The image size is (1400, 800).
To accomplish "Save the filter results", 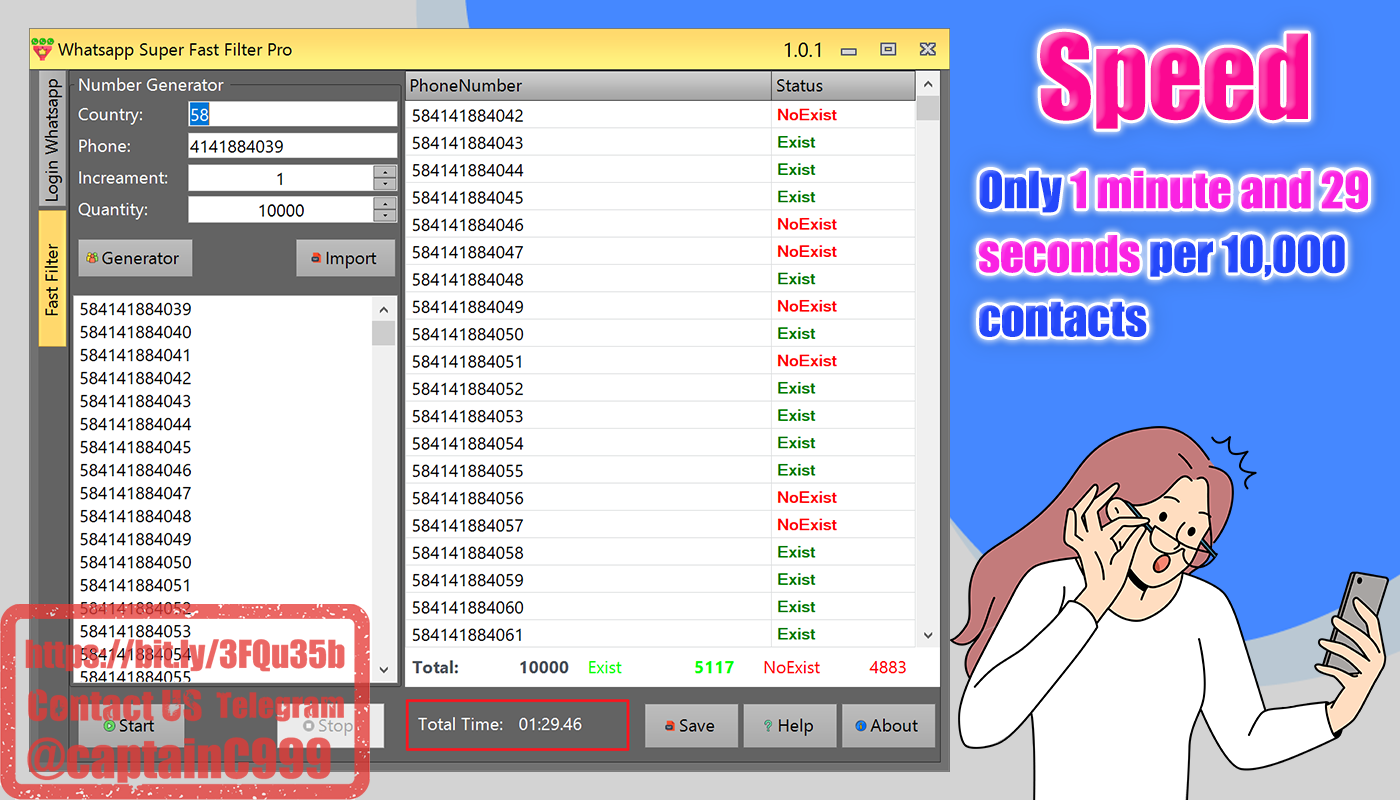I will (x=691, y=726).
